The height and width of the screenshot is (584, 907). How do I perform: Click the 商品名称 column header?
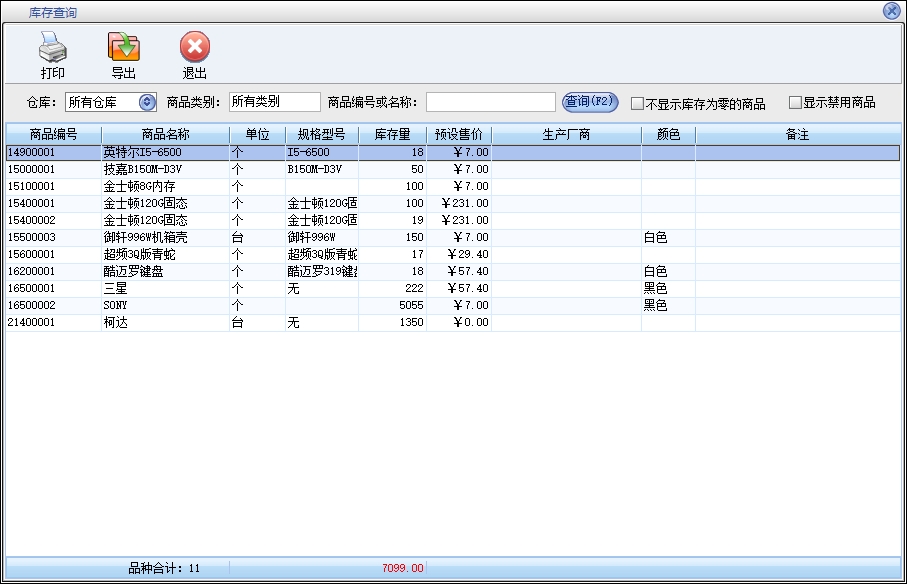[166, 134]
